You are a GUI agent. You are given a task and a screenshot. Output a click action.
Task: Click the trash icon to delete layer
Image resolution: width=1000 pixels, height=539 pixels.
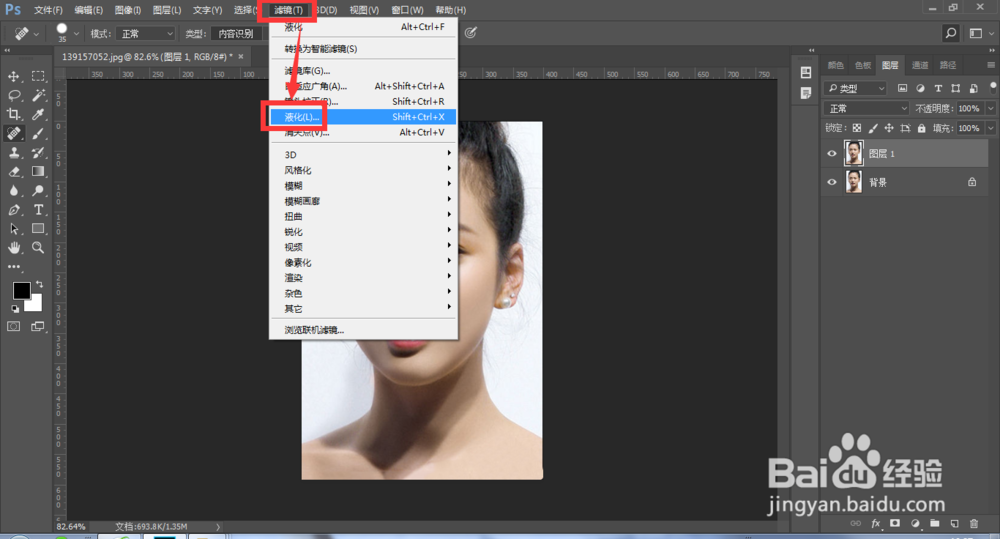(974, 524)
